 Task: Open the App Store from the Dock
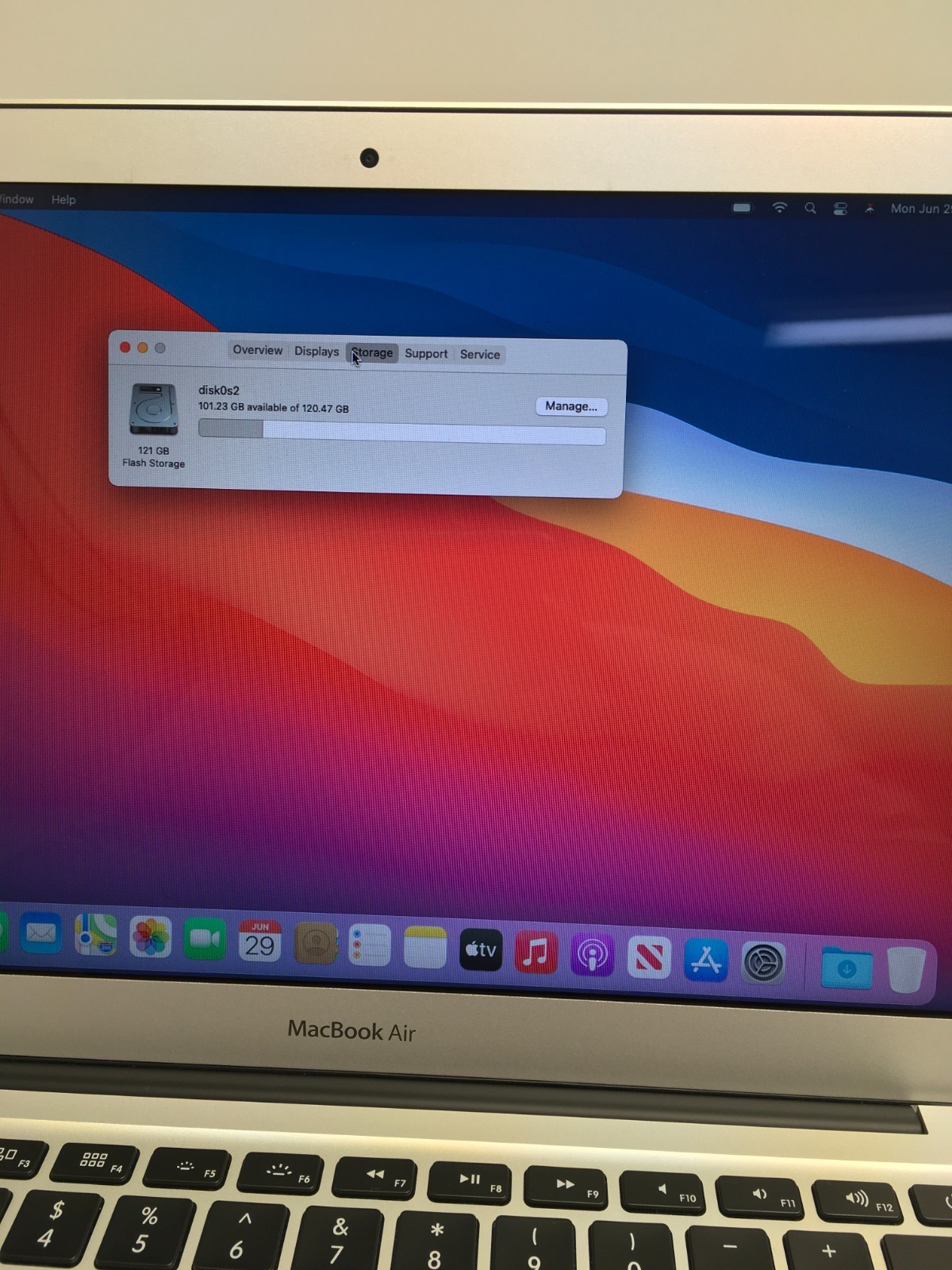705,960
